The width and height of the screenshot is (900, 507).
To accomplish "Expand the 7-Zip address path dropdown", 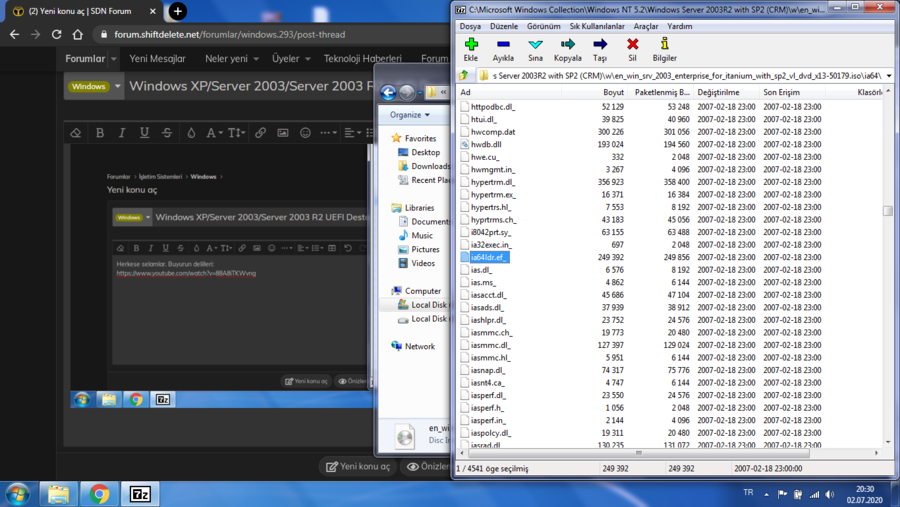I will click(x=889, y=75).
